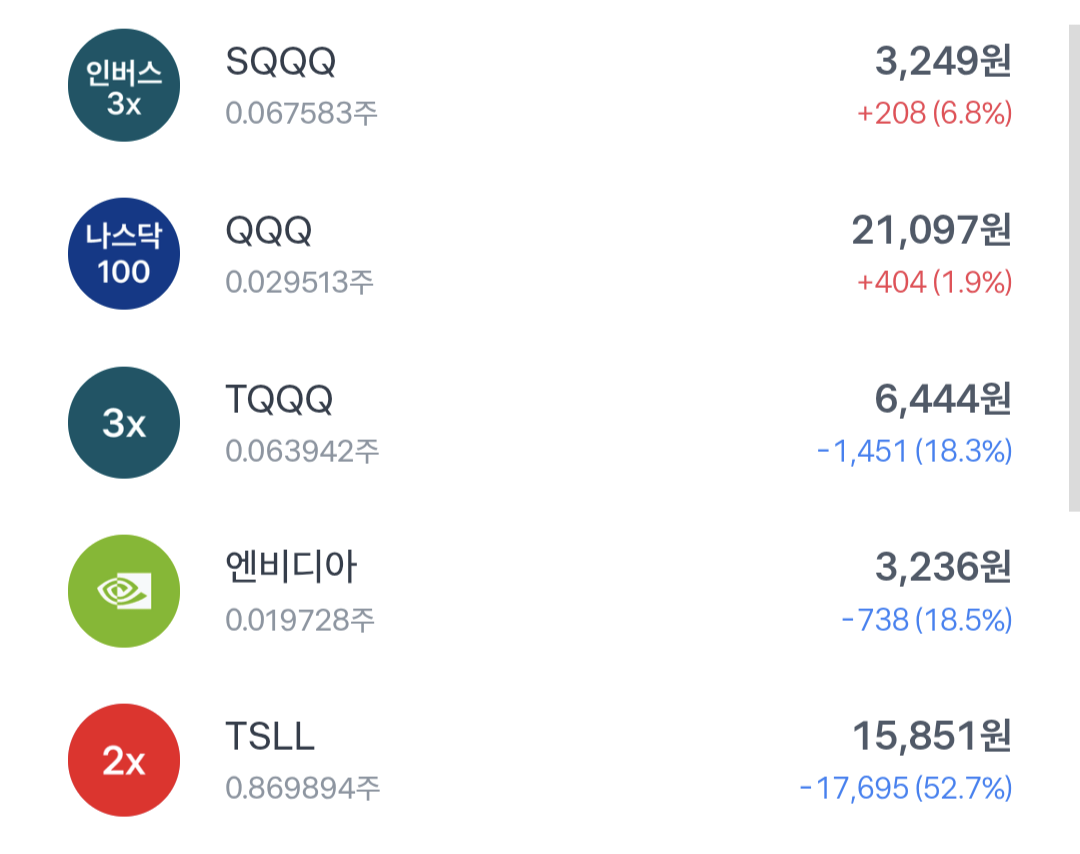1080x854 pixels.
Task: Click the vertical scrollbar on right edge
Action: pyautogui.click(x=1074, y=270)
